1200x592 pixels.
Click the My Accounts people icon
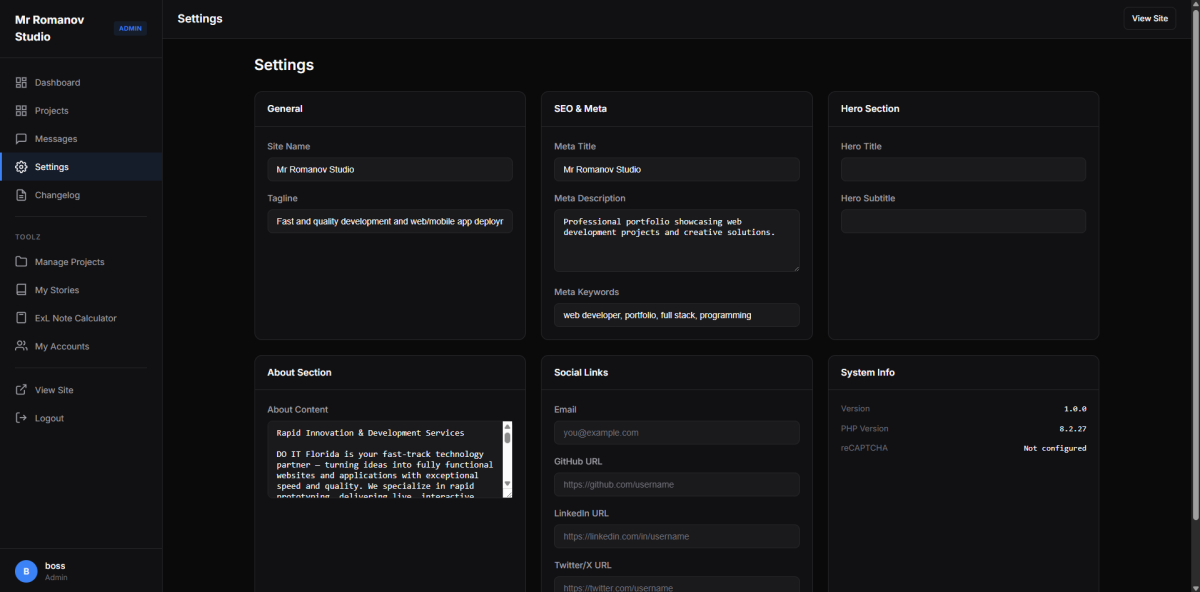click(x=21, y=346)
